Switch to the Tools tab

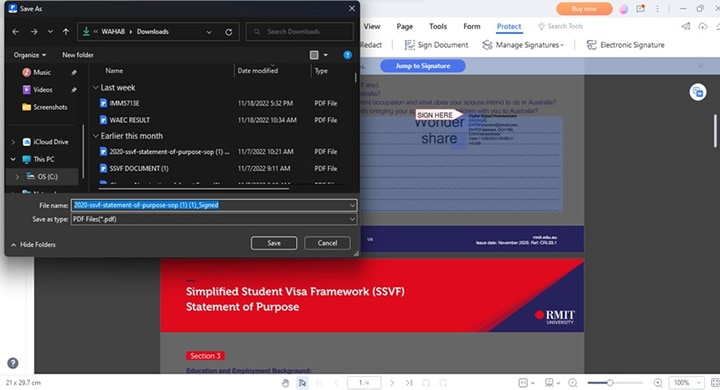pyautogui.click(x=438, y=27)
